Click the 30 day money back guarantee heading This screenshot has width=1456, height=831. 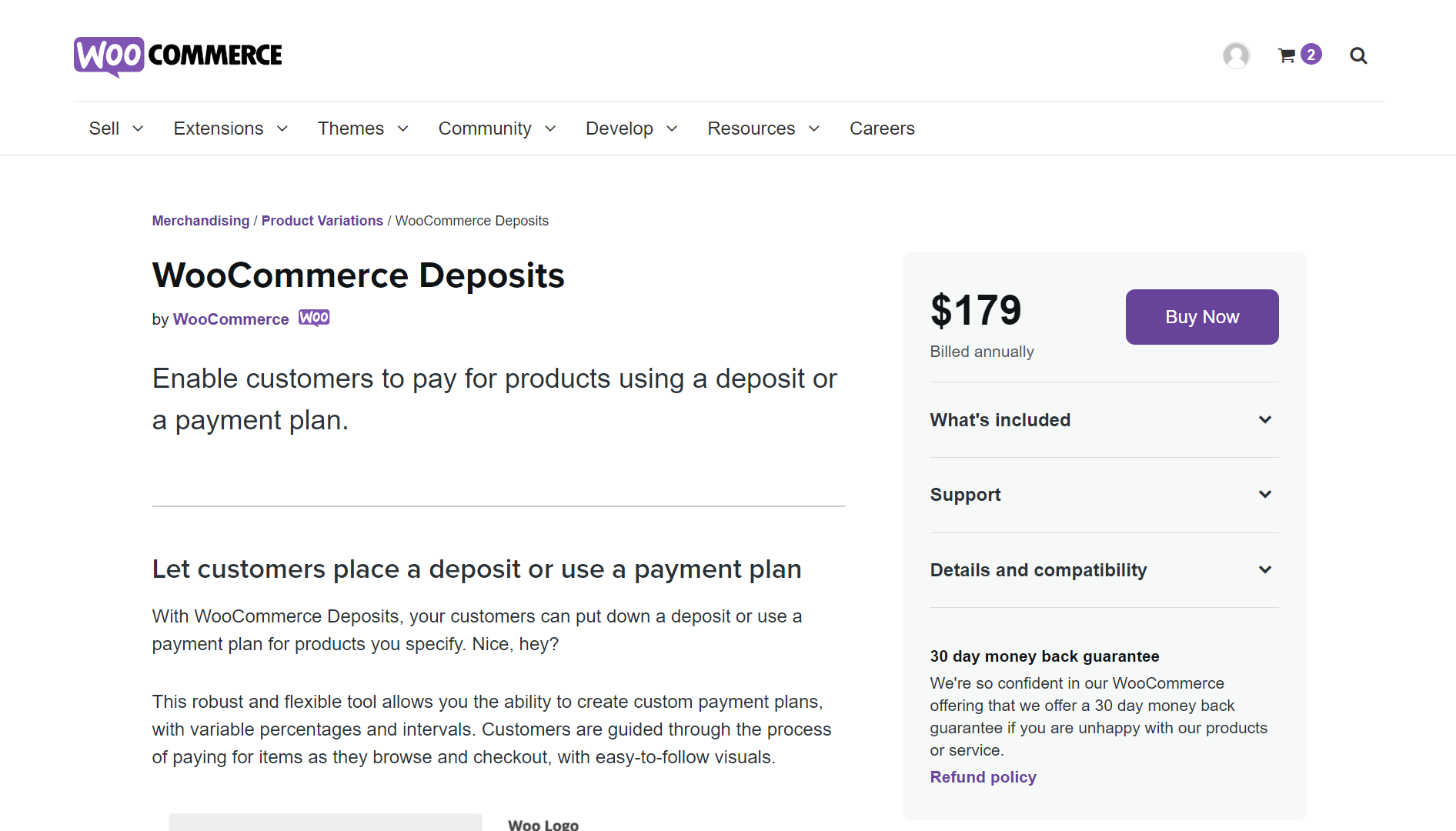(1044, 656)
